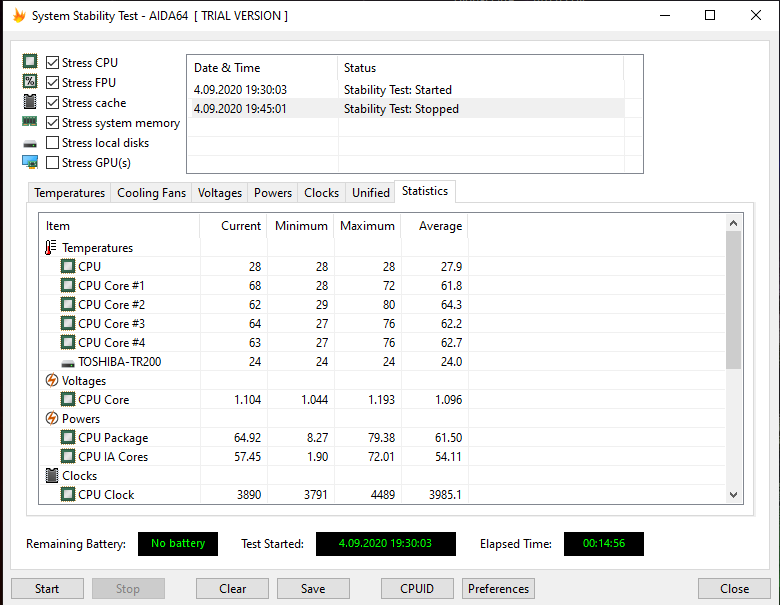Switch to the Unified tab
780x605 pixels.
pos(371,193)
